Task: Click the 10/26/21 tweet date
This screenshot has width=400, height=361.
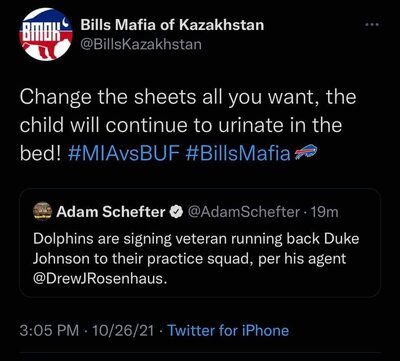Action: point(123,331)
